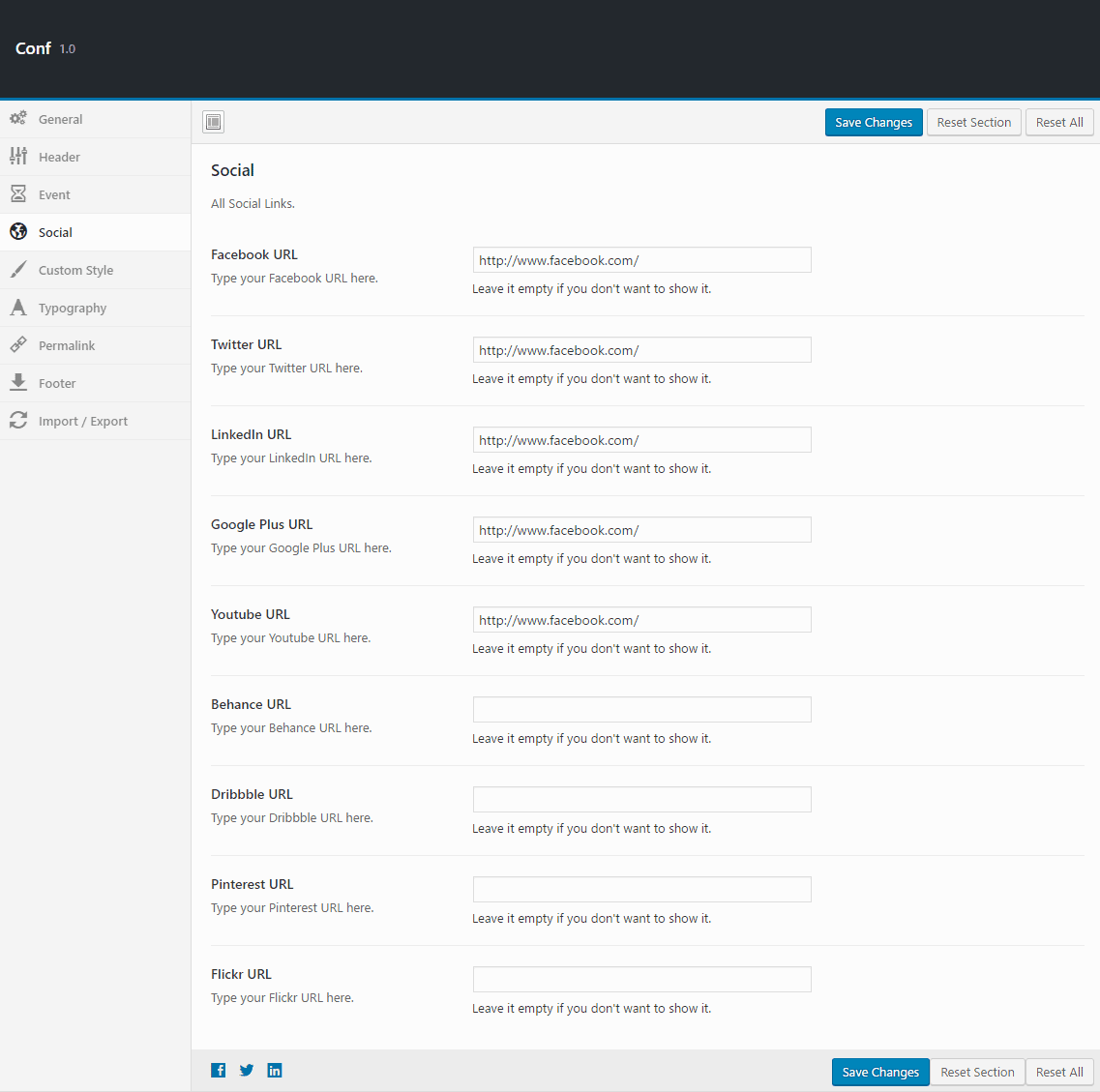1100x1092 pixels.
Task: Click the gears icon beside General
Action: (18, 119)
